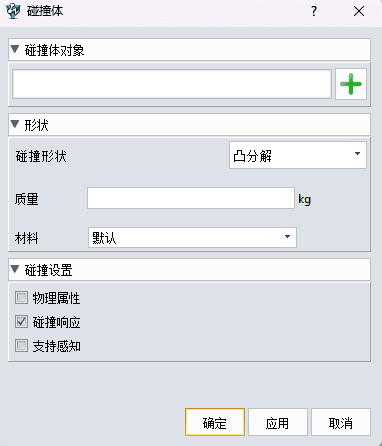
Task: Uncheck the 碰撞响应 checkbox
Action: 21,322
